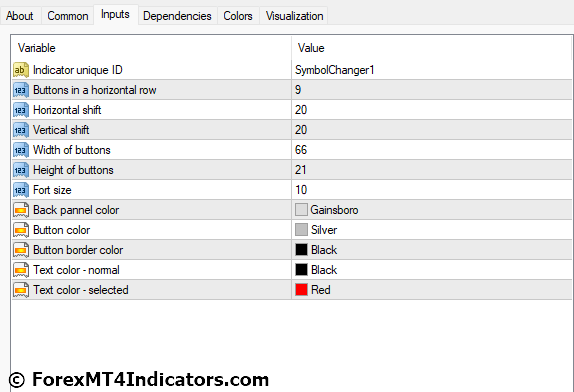
Task: Edit the Vertical shift value 20
Action: coord(432,130)
